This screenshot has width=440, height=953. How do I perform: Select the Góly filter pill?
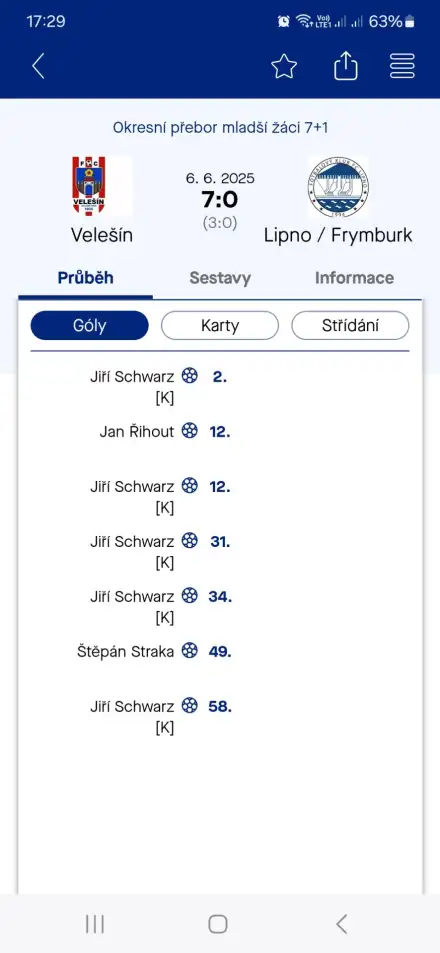click(x=89, y=325)
